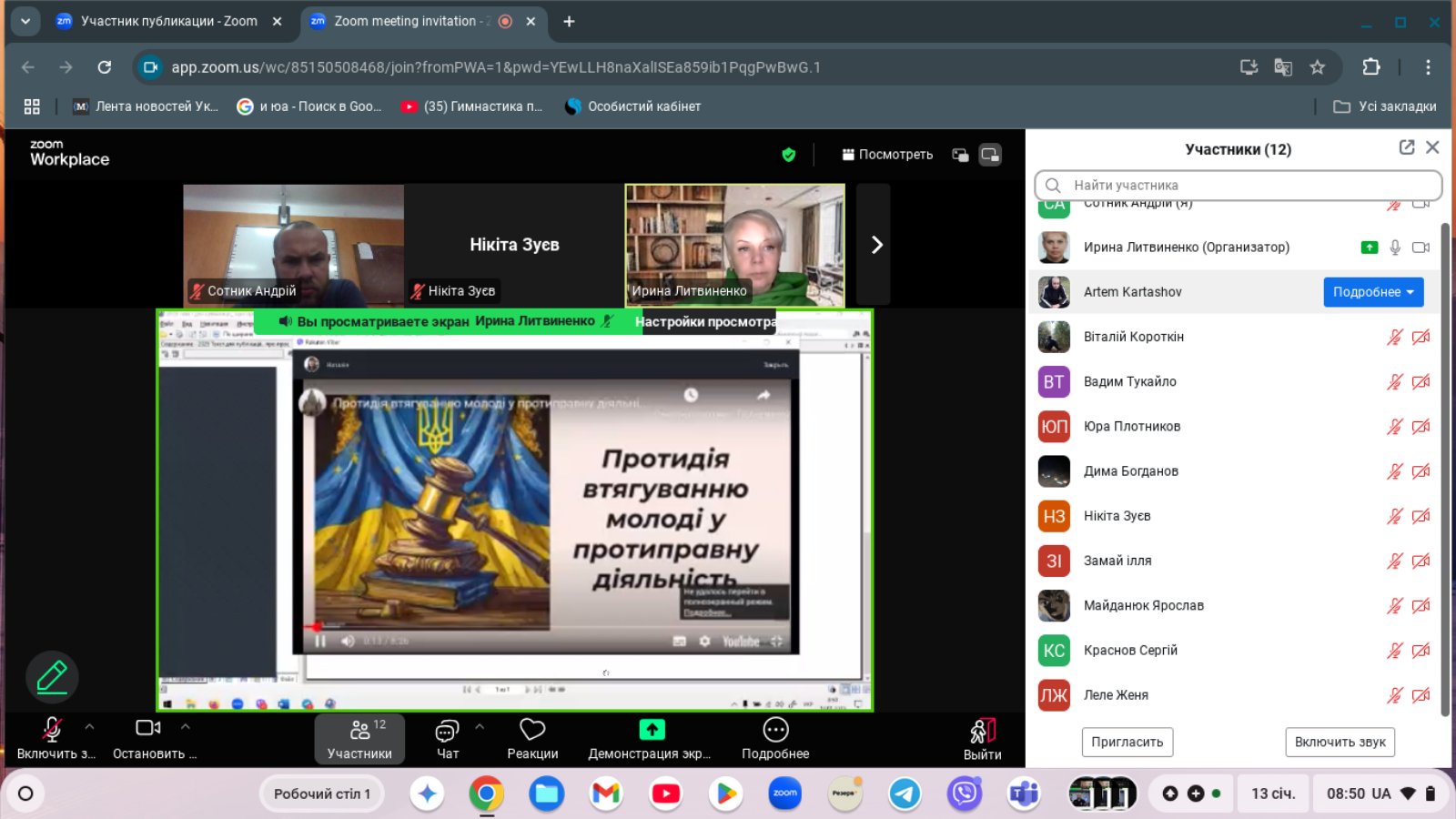Click camera-off icon for Краснов Сергій

coord(1421,650)
